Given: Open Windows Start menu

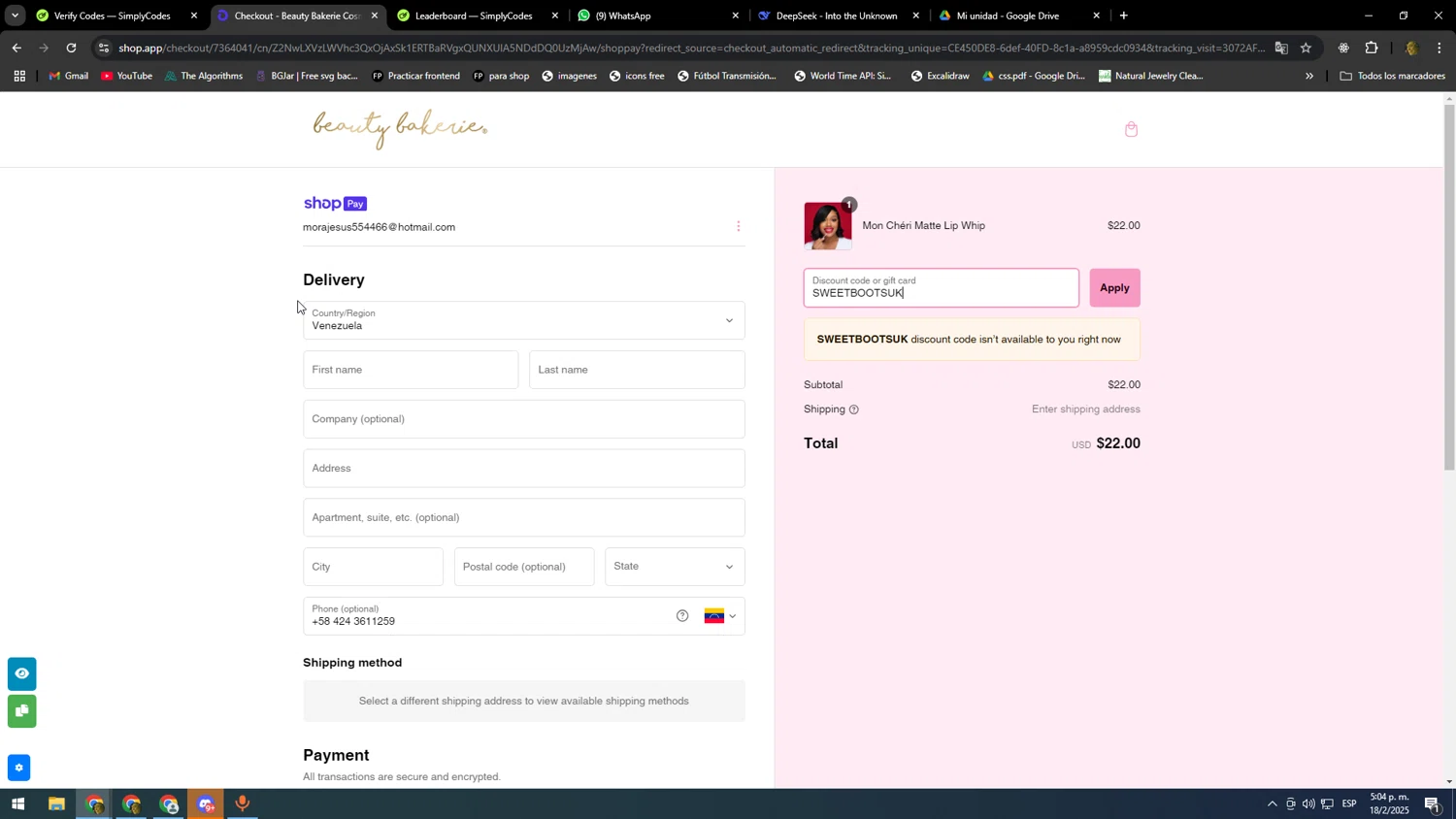Looking at the screenshot, I should point(17,804).
